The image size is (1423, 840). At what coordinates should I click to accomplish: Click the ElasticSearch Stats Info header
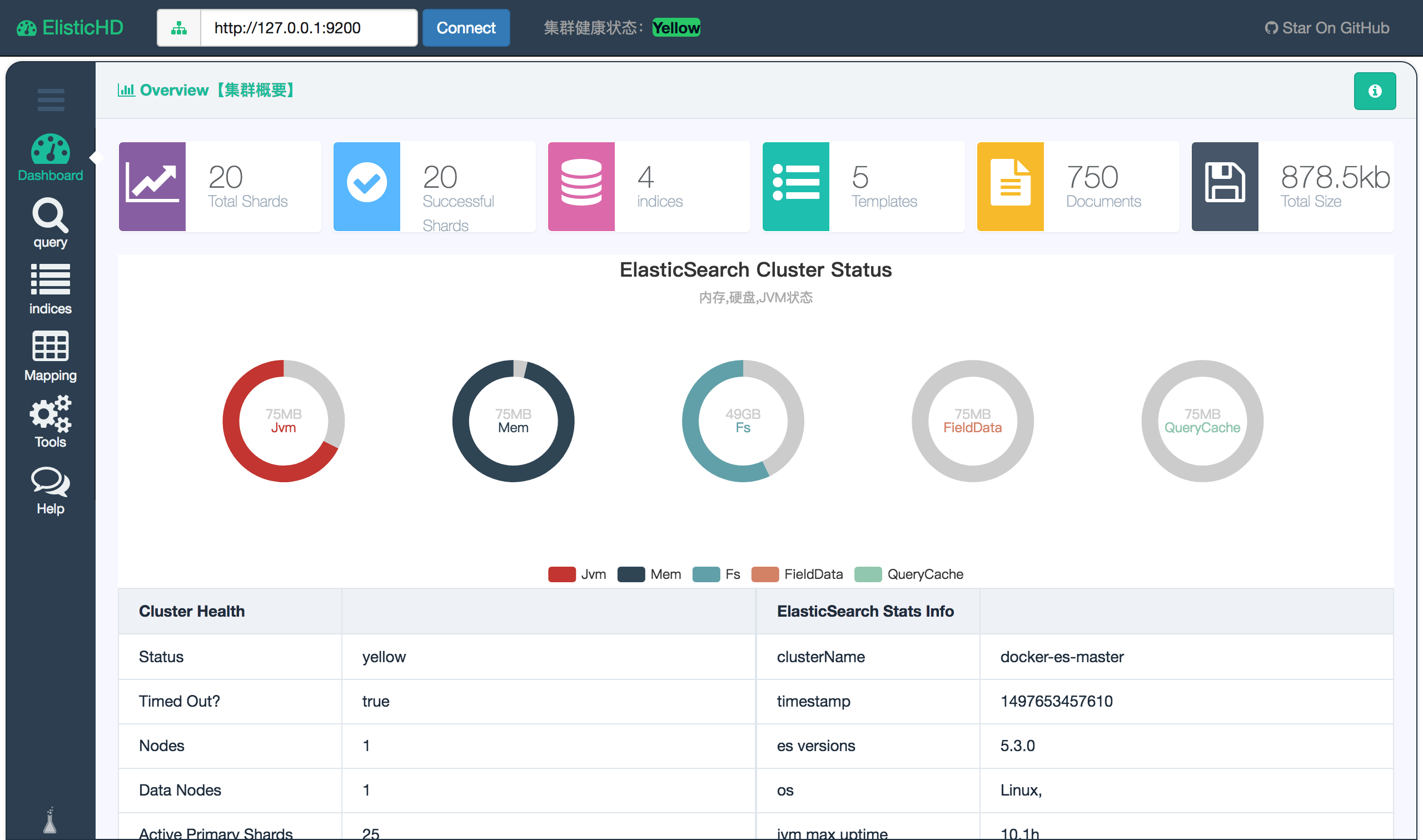point(865,611)
